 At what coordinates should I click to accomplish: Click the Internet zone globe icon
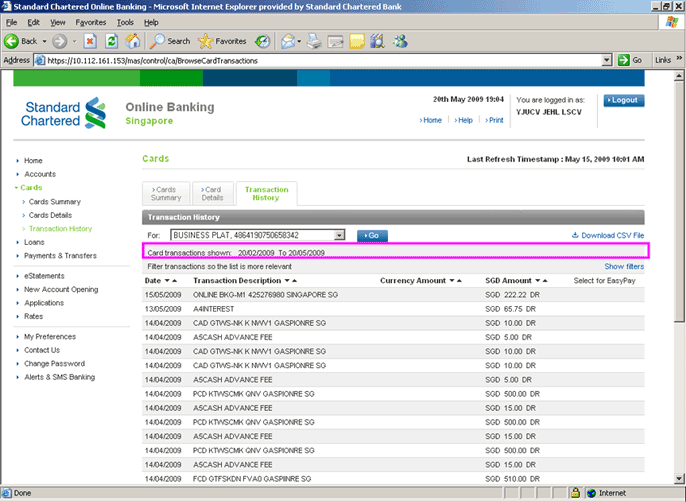tap(592, 493)
